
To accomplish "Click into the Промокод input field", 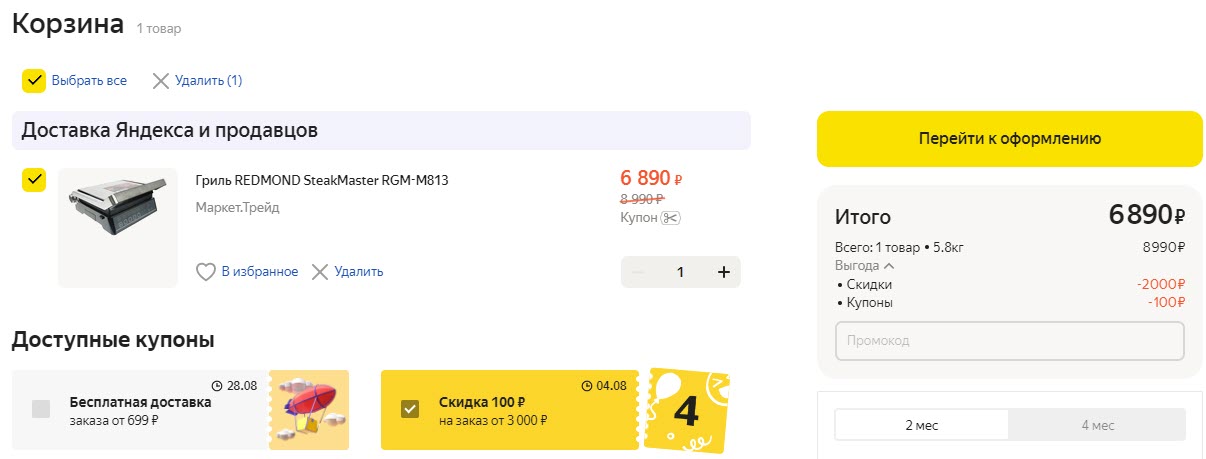I will point(1009,341).
